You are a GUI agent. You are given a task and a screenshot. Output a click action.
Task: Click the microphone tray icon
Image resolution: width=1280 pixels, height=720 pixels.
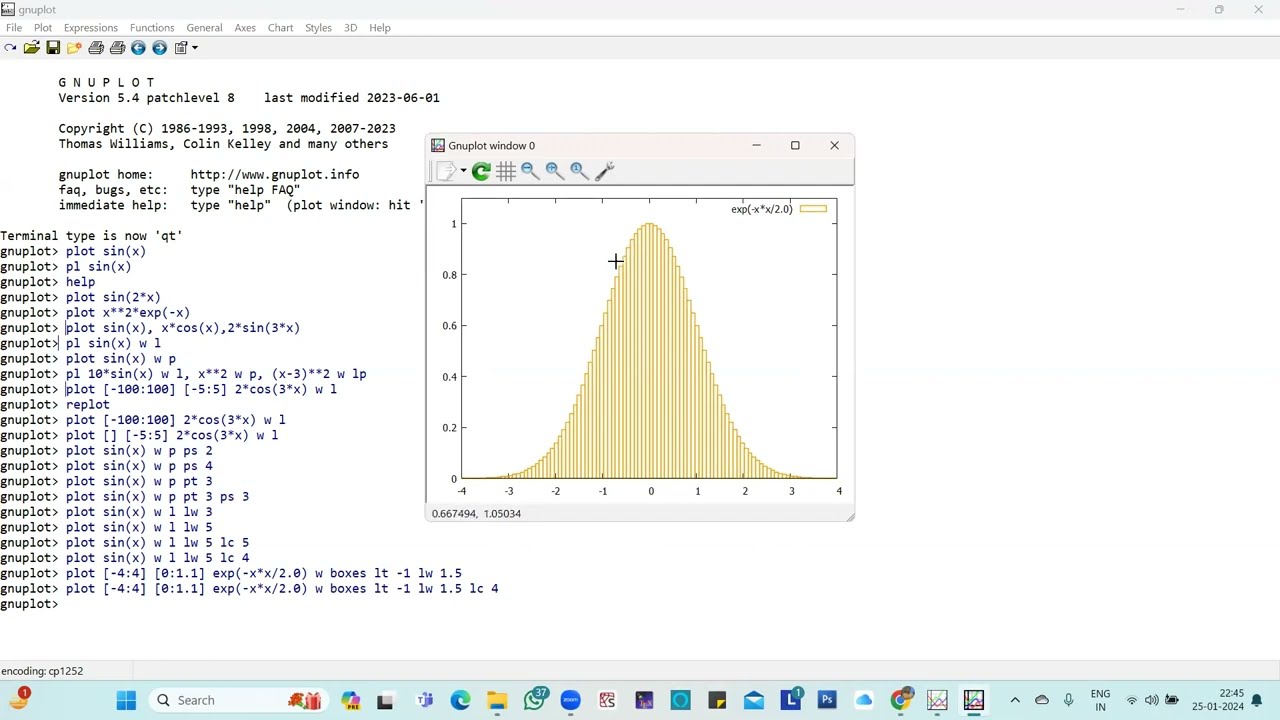1069,700
